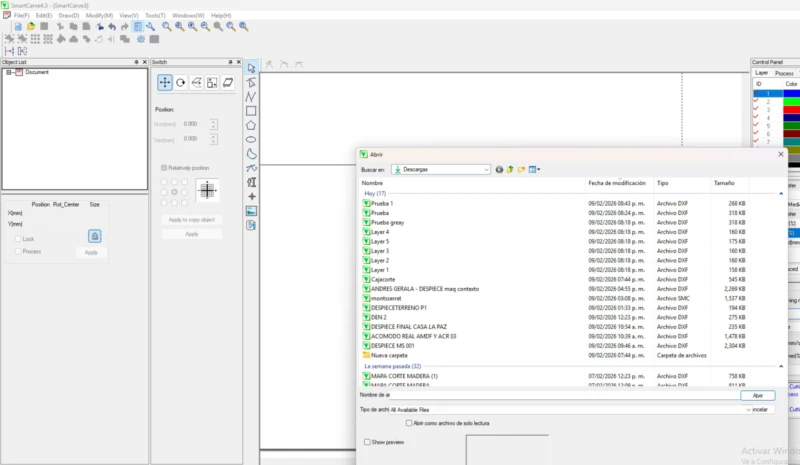Click the new folder icon in the Abrir dialog
The width and height of the screenshot is (800, 465).
click(x=521, y=169)
